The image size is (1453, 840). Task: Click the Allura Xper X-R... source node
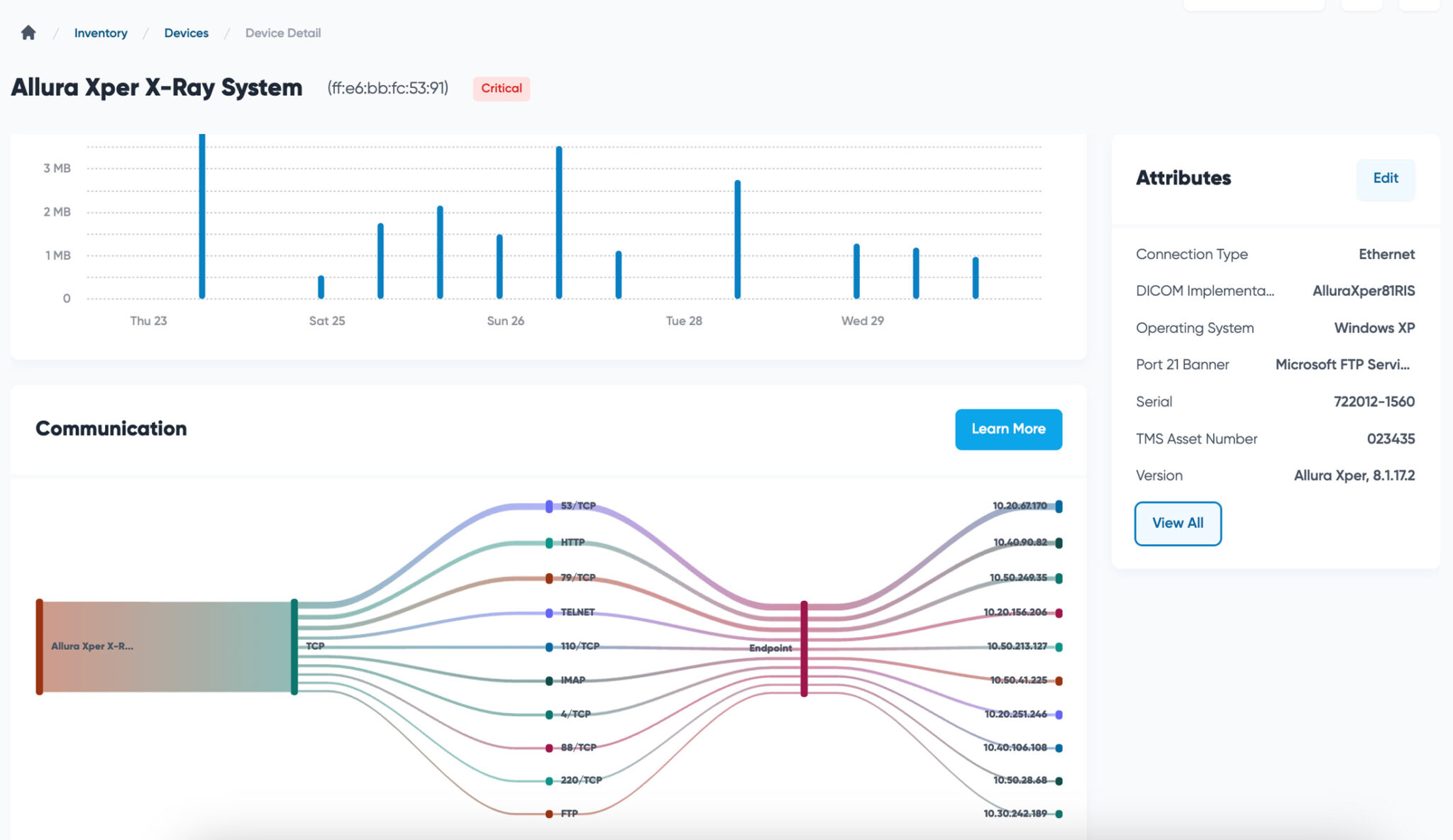point(40,646)
